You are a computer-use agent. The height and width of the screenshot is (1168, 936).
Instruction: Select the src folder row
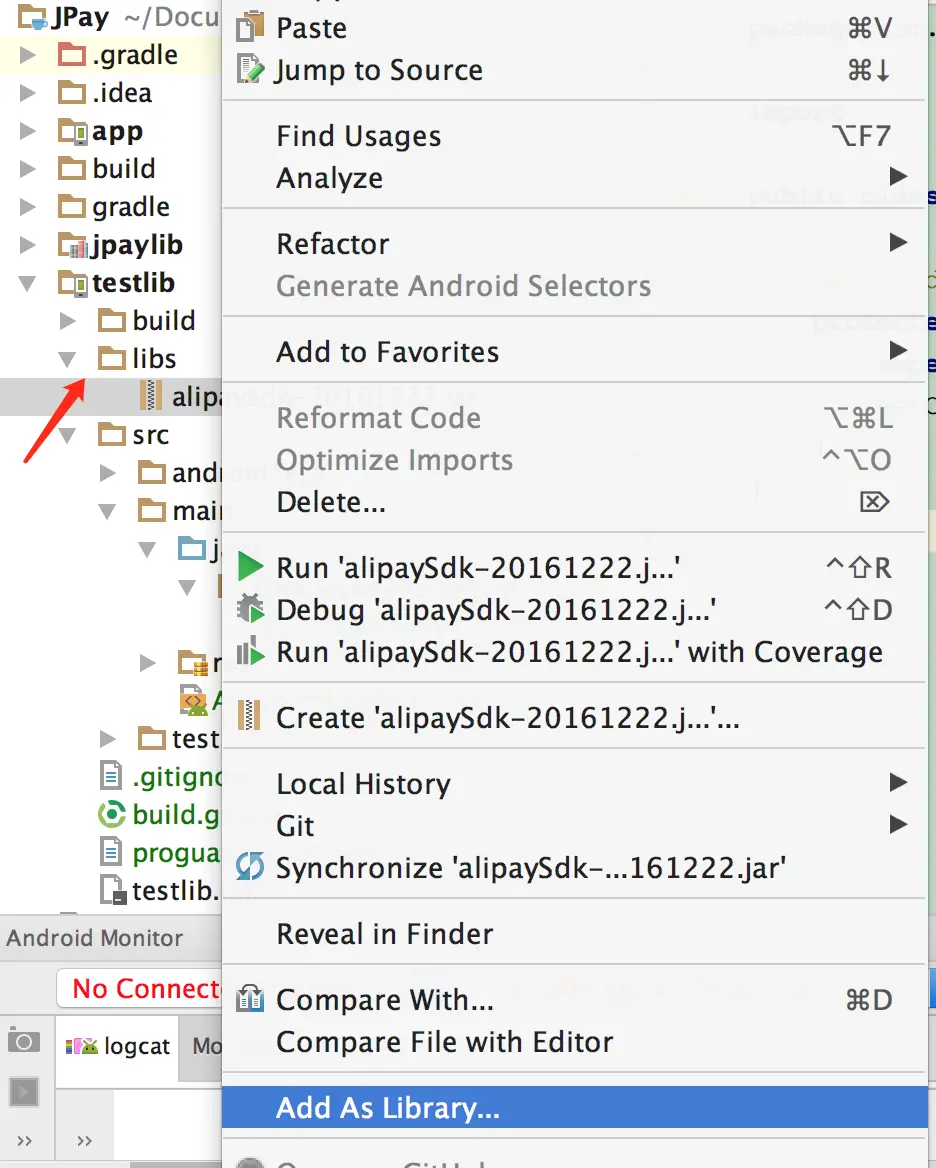111,434
